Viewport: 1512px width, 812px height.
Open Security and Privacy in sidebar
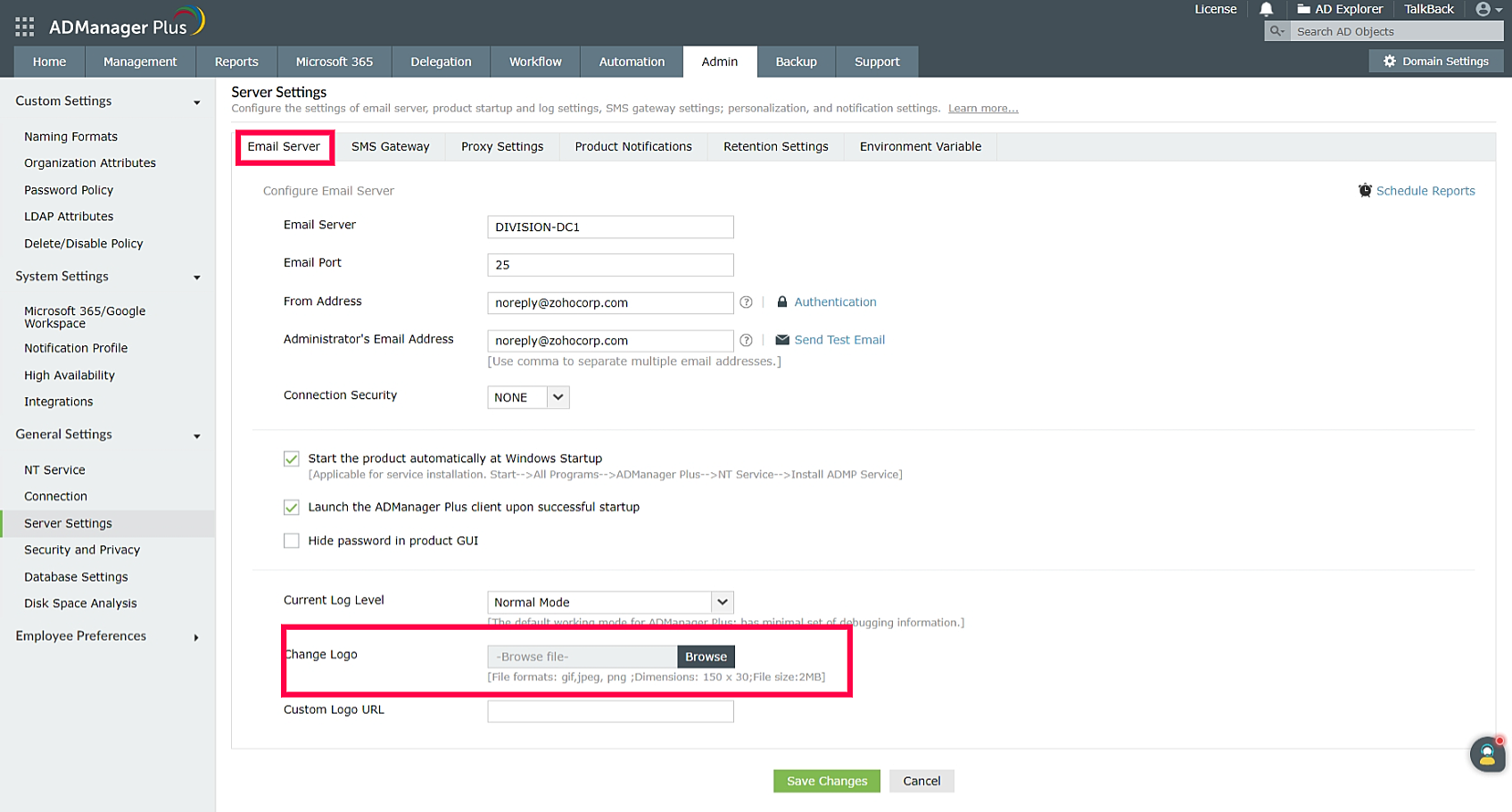(x=82, y=550)
